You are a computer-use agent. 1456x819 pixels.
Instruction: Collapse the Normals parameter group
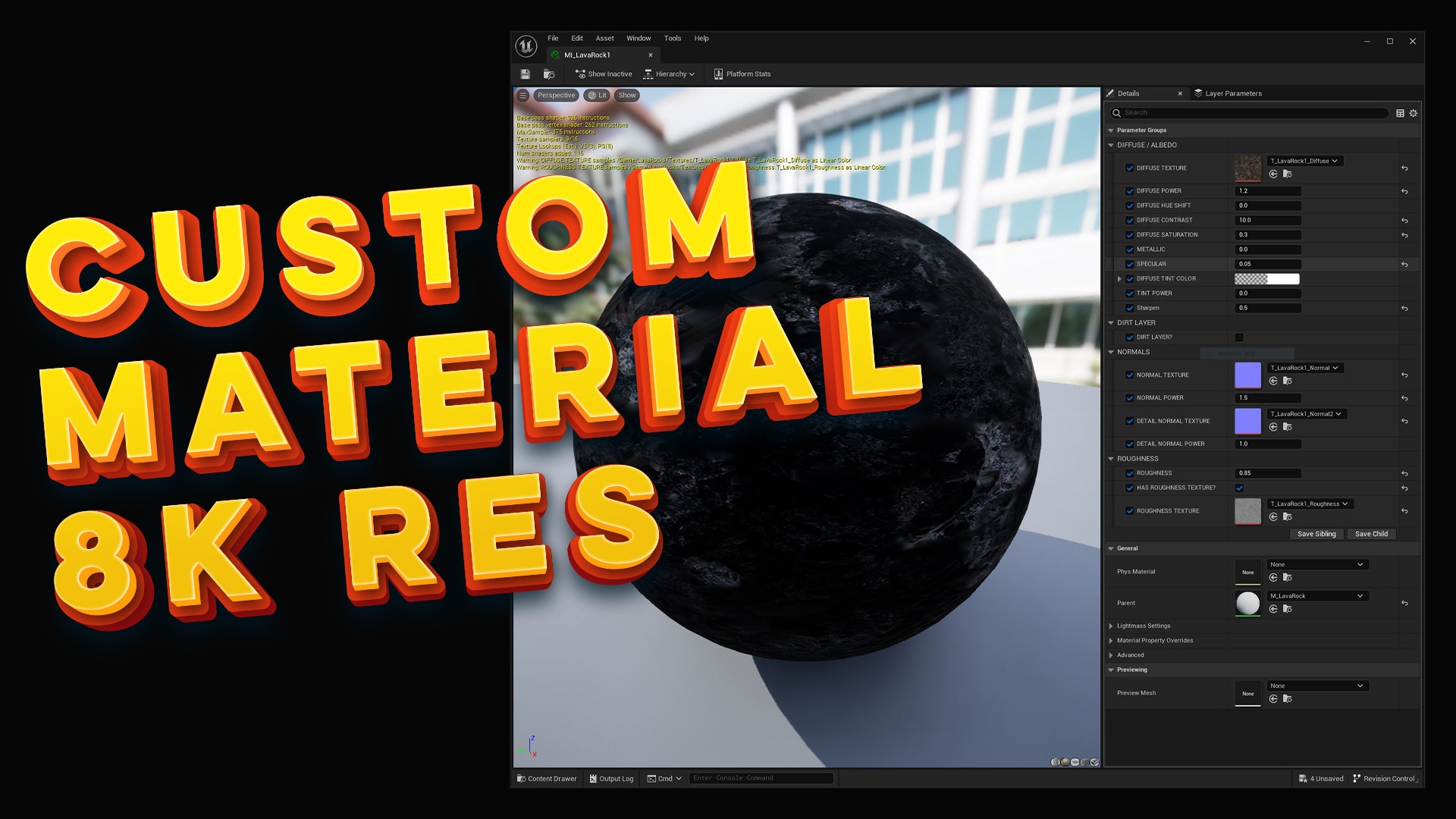click(1110, 352)
